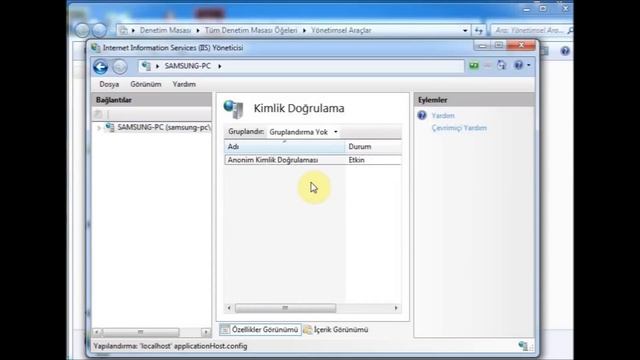
Task: Click the IIS forward navigation arrow
Action: 120,67
